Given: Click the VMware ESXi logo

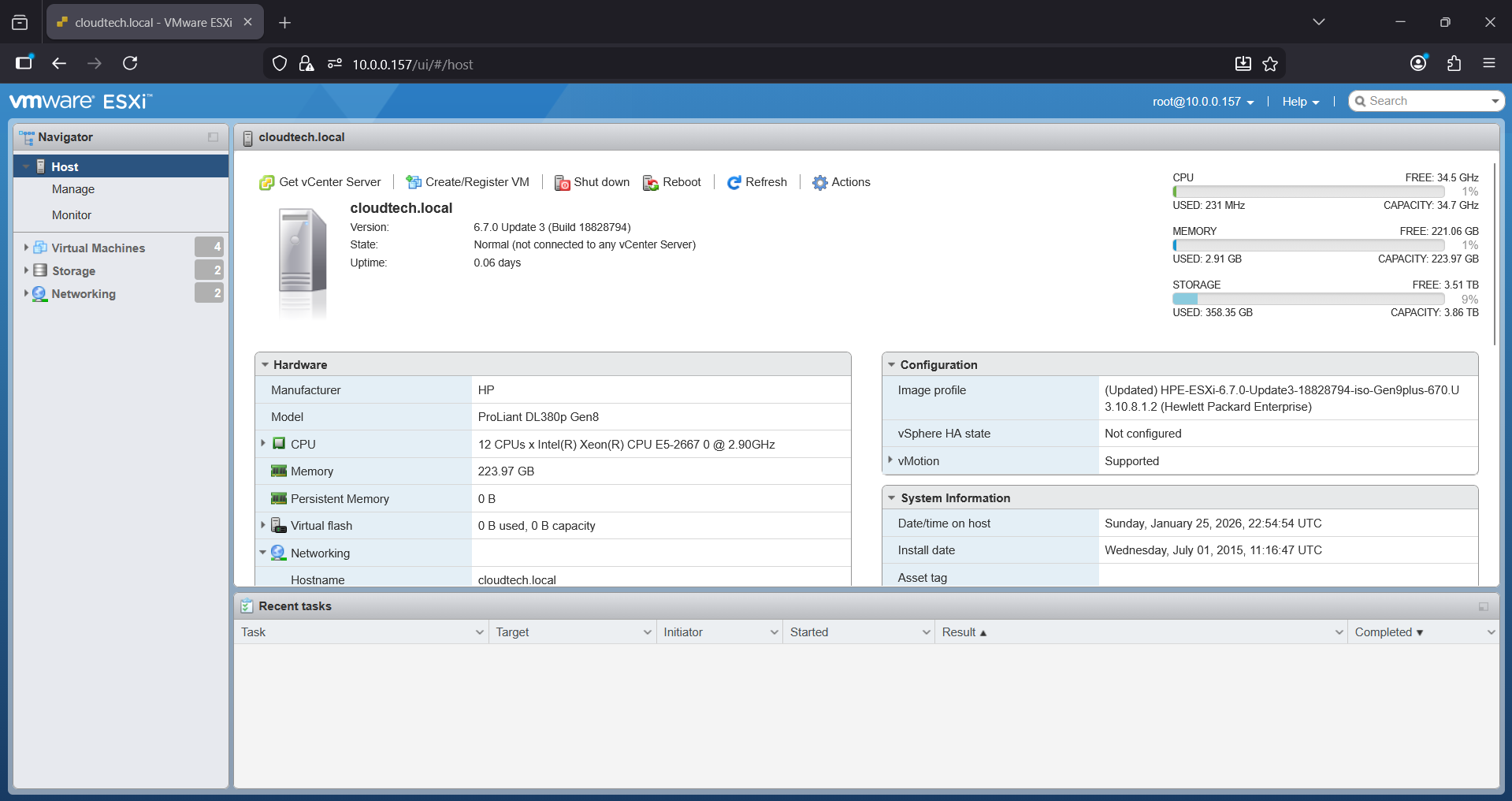Looking at the screenshot, I should tap(79, 100).
